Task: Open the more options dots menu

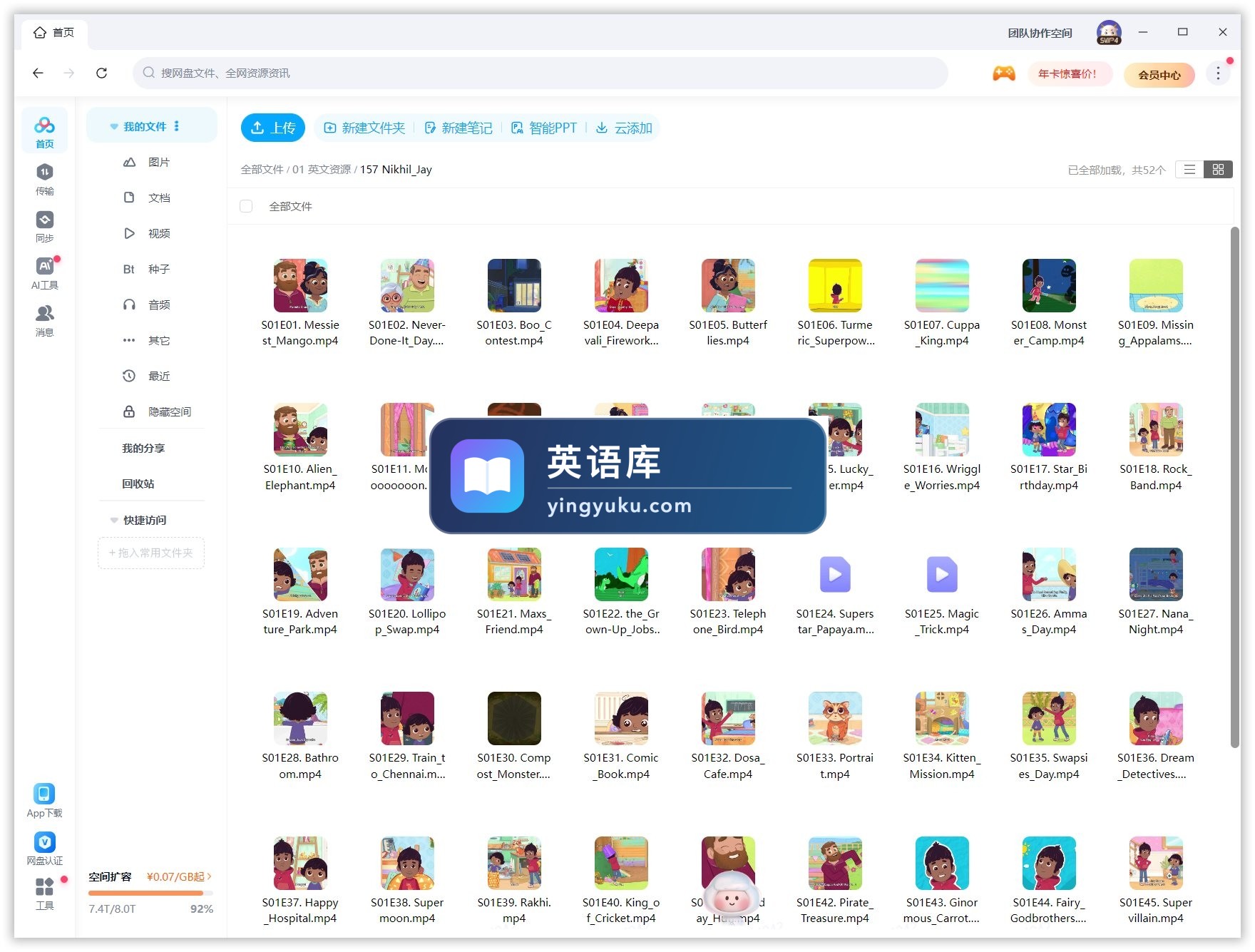Action: (1218, 73)
